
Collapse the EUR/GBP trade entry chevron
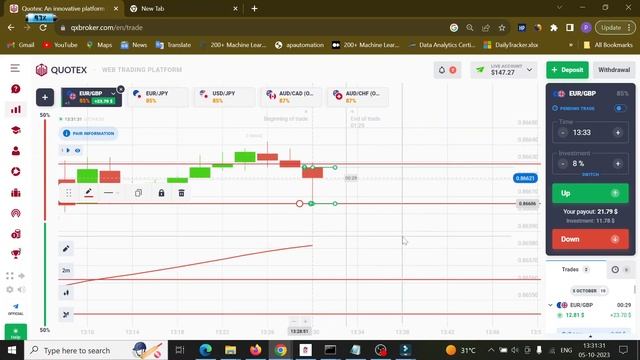coord(550,305)
